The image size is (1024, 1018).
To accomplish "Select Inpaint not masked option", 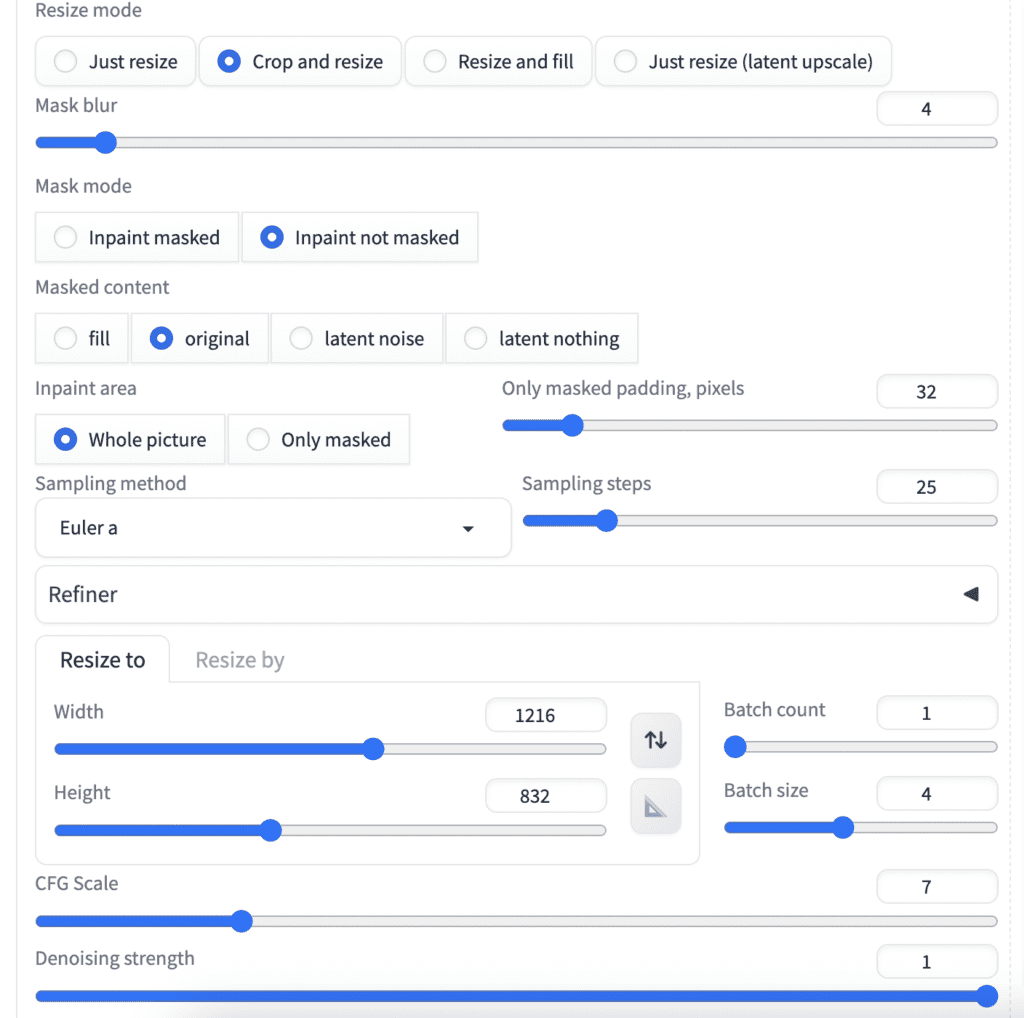I will click(x=360, y=237).
